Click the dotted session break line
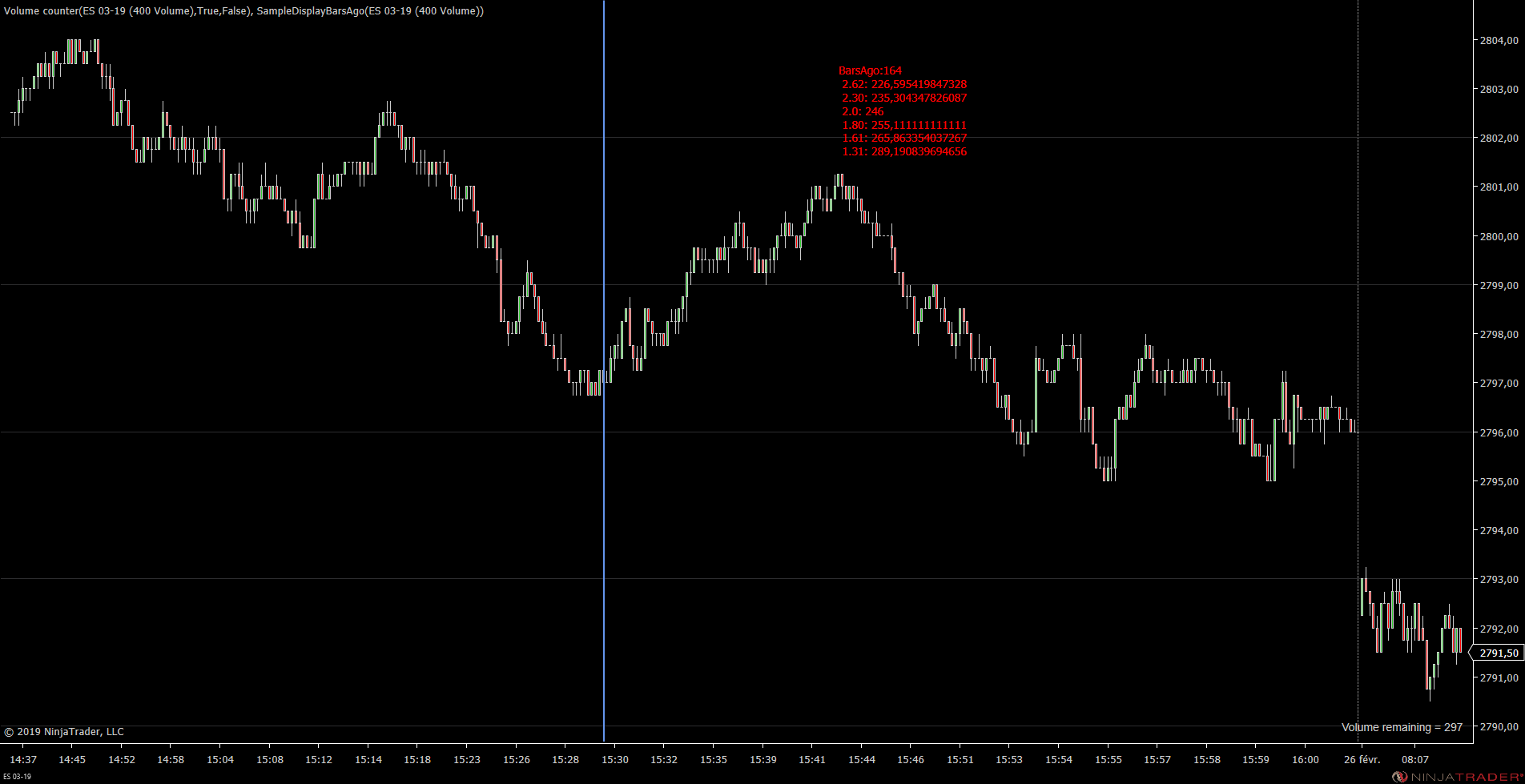 coord(1358,371)
